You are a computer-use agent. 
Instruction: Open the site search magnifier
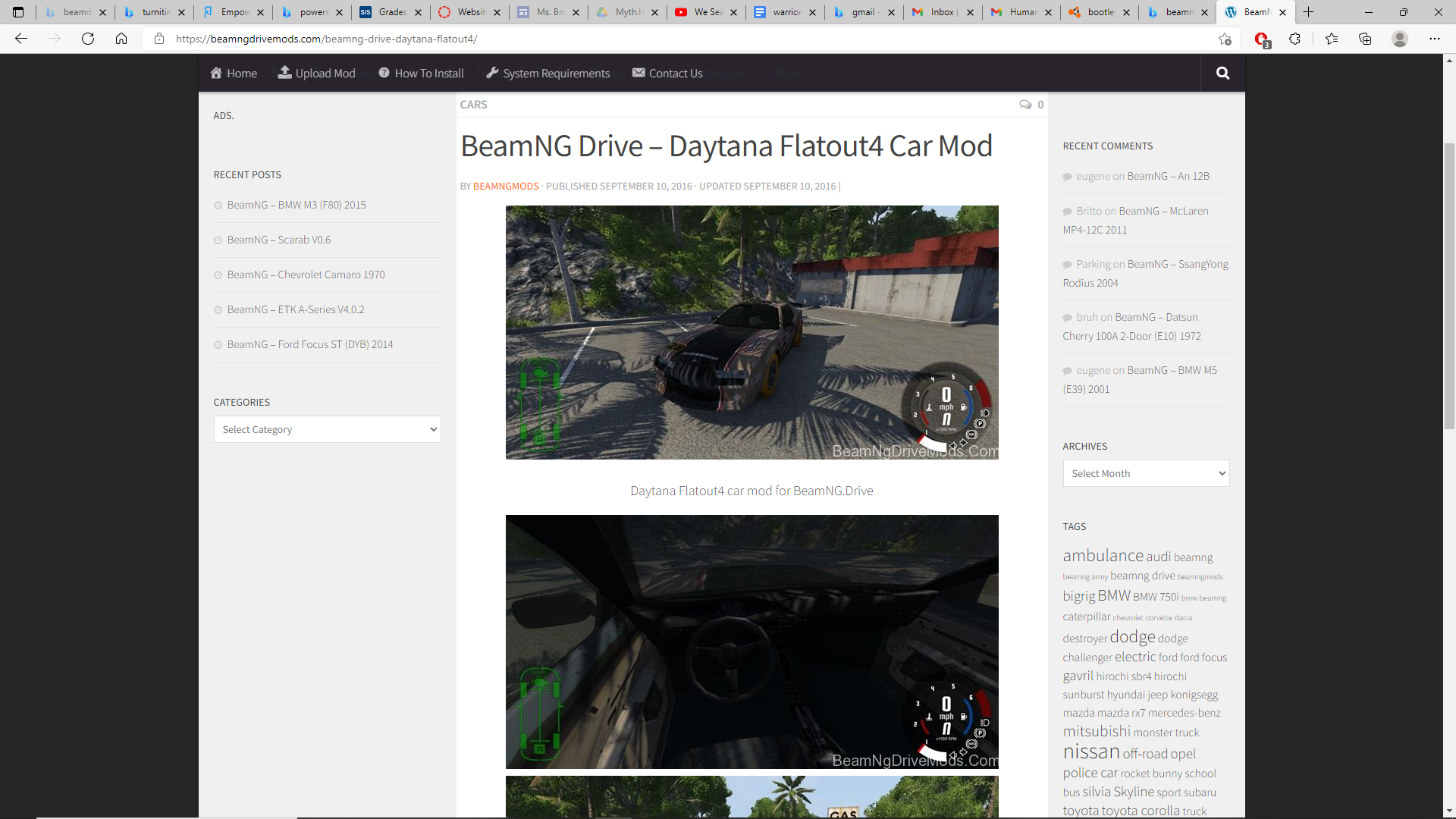(1222, 73)
